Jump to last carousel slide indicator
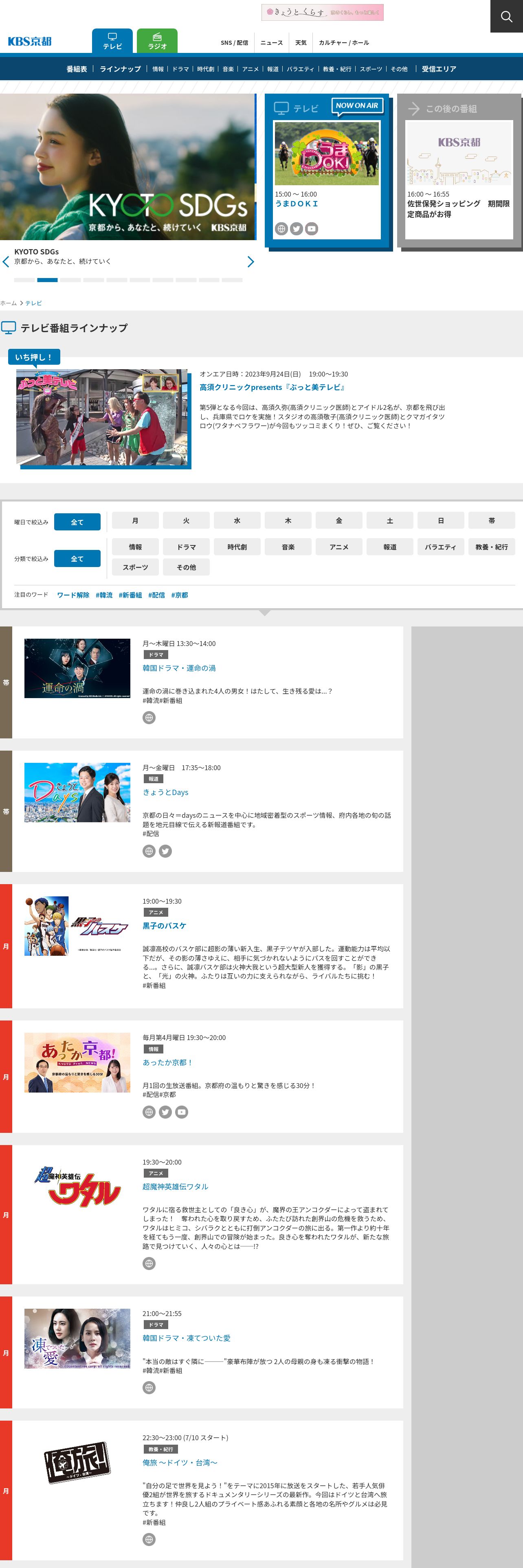This screenshot has height=1568, width=523. tap(232, 280)
